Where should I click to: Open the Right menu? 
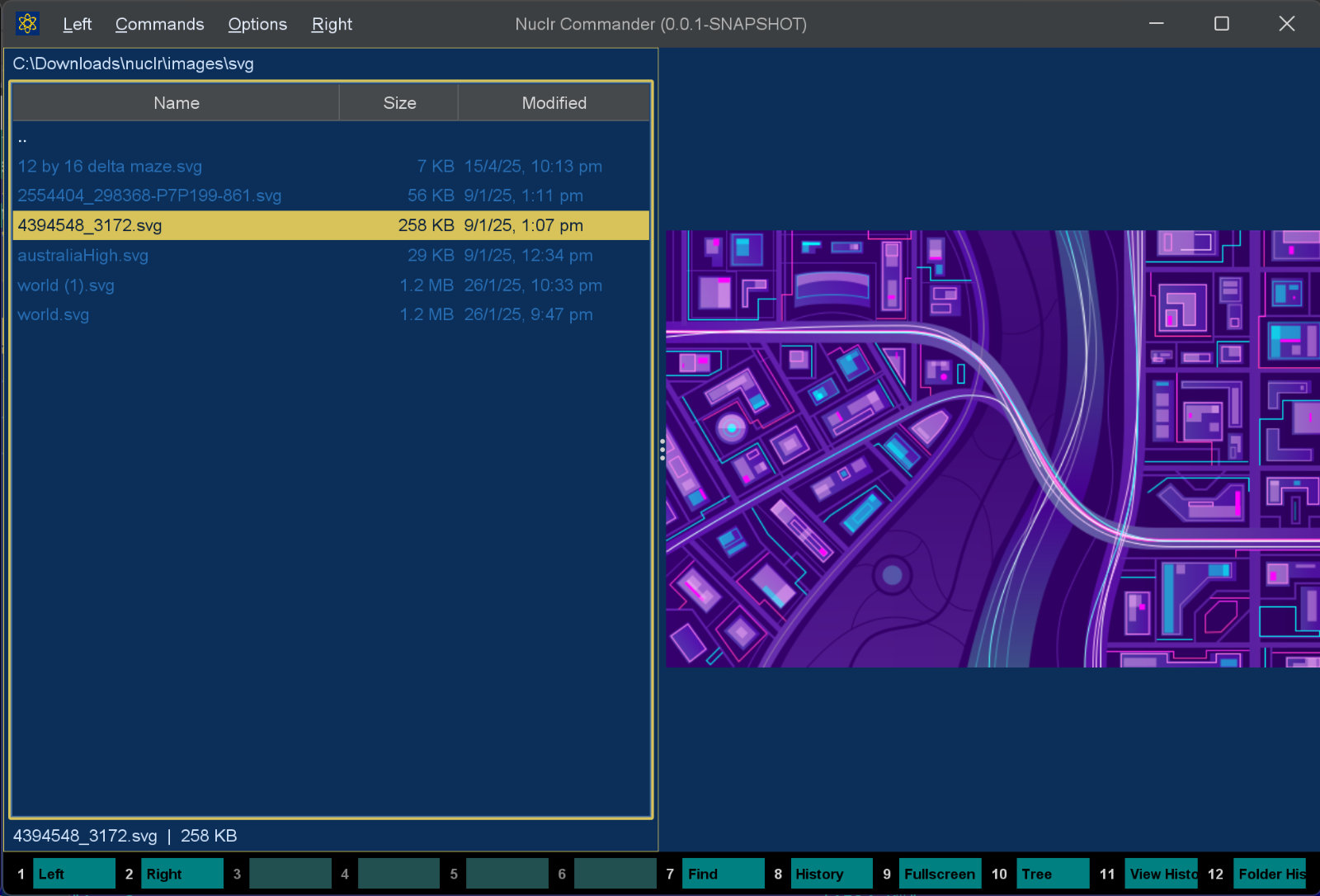(x=332, y=24)
